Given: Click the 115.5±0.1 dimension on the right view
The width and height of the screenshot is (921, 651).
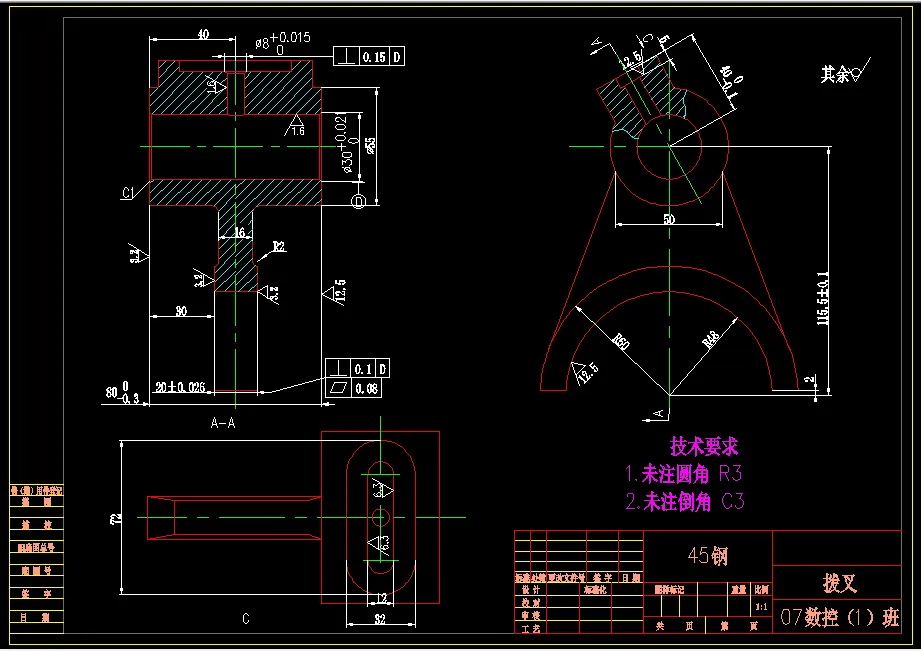Looking at the screenshot, I should [828, 290].
